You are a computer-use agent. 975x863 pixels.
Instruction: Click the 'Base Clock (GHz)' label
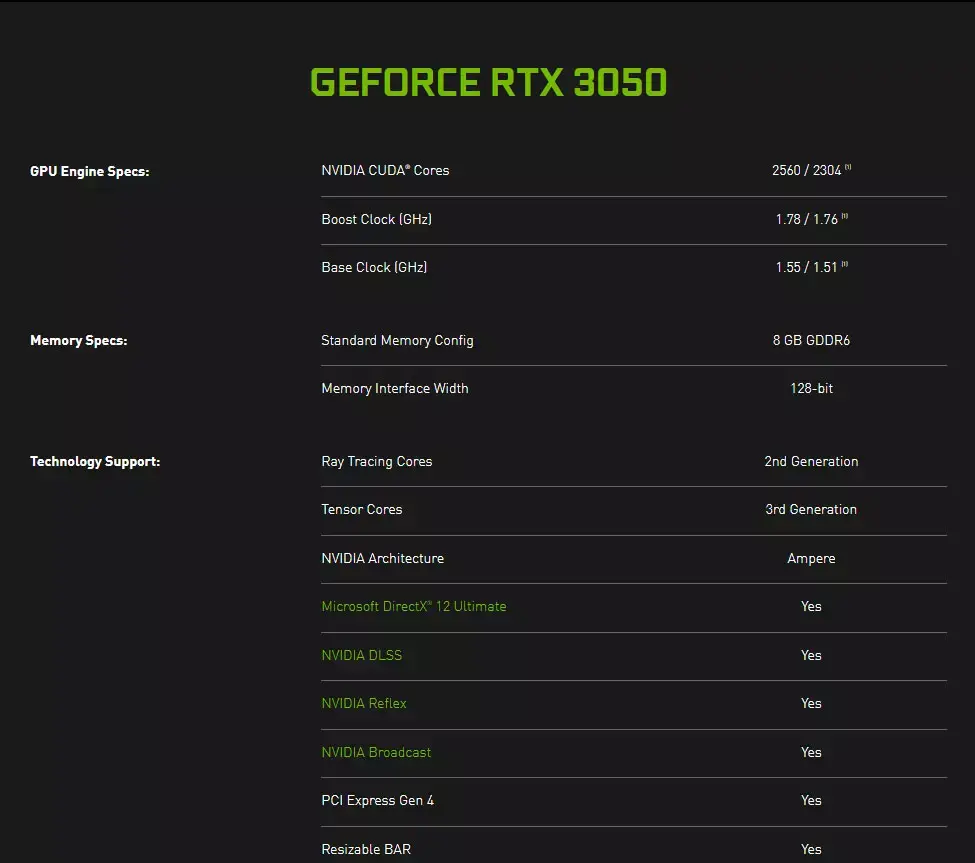tap(374, 267)
